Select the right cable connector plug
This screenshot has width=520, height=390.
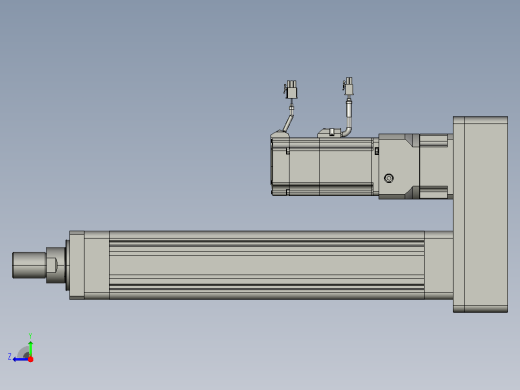[348, 87]
